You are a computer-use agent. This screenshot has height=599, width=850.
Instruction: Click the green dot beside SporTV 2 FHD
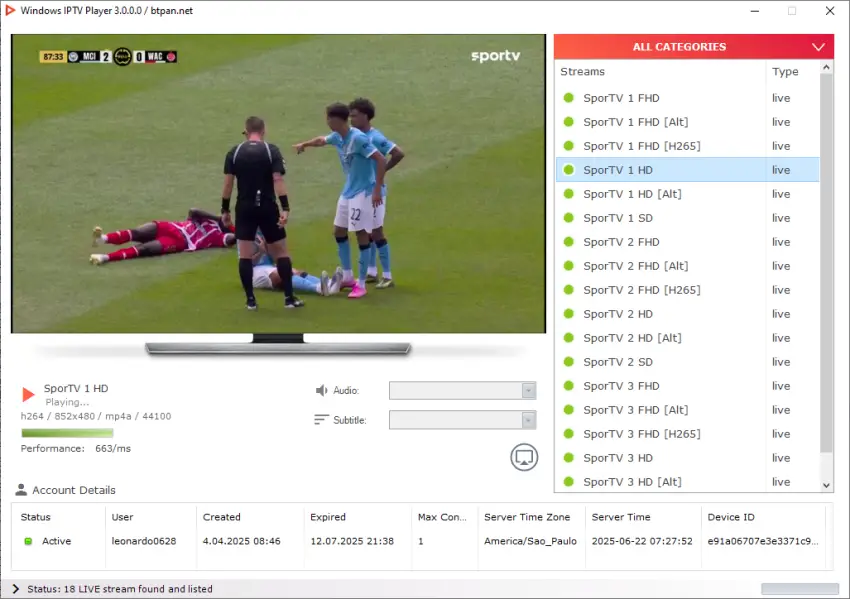tap(569, 242)
